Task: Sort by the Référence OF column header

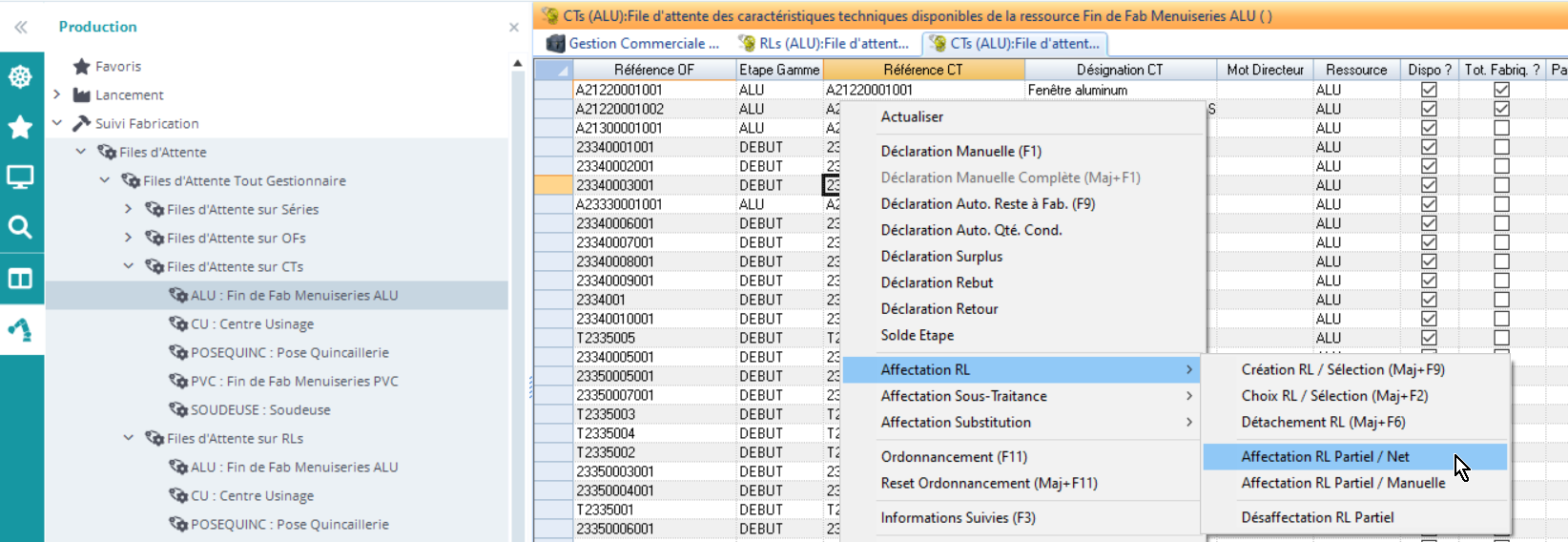Action: [x=653, y=70]
